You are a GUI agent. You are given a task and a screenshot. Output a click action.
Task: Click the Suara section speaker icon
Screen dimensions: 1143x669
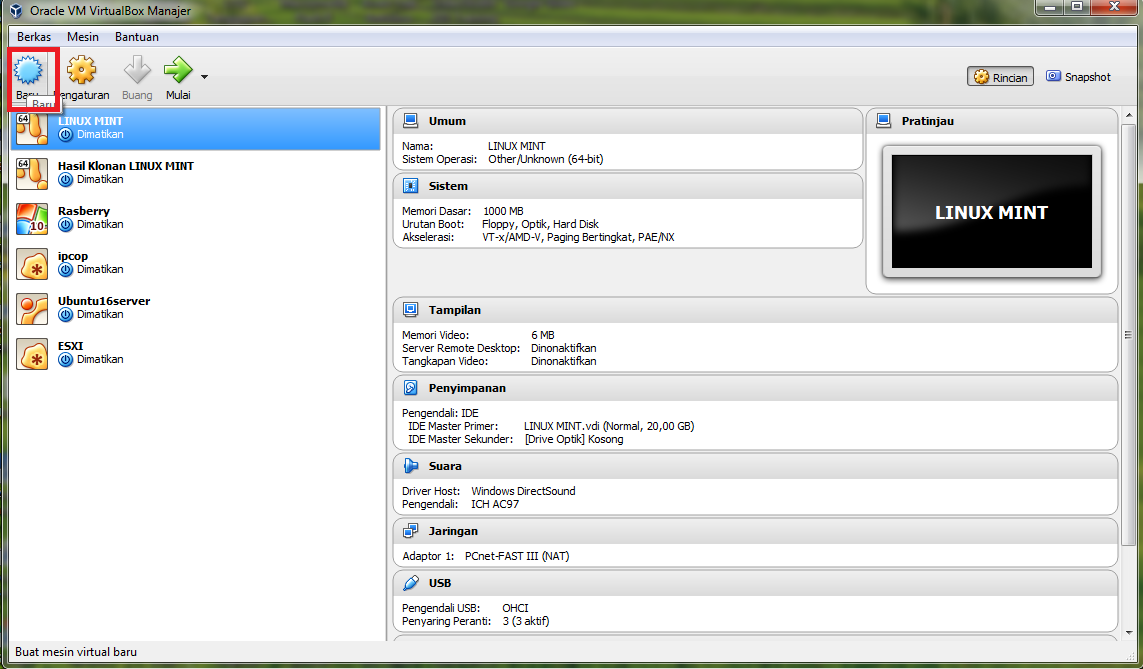410,466
